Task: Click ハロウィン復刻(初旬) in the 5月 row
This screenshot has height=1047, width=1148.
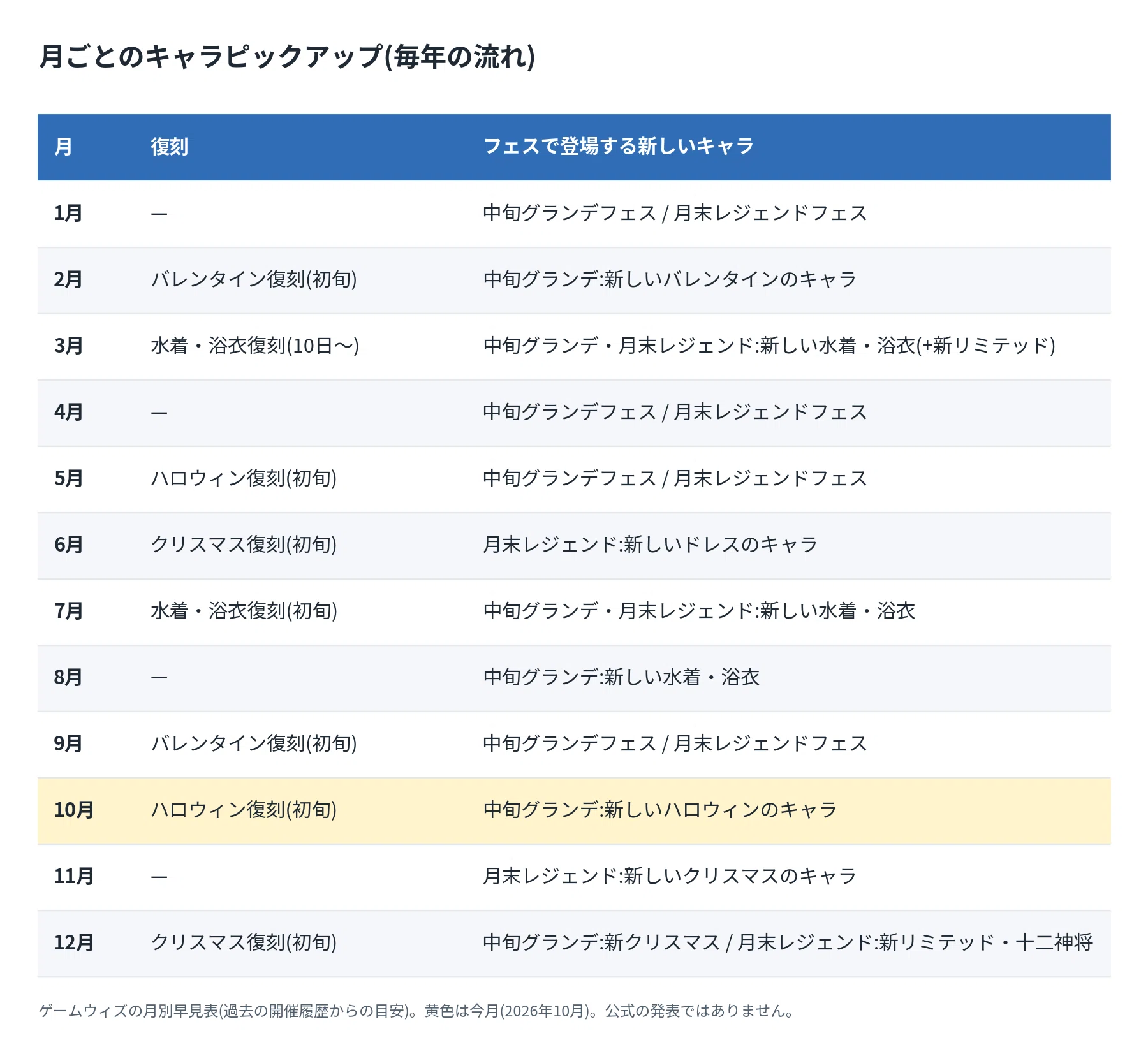Action: (x=244, y=478)
